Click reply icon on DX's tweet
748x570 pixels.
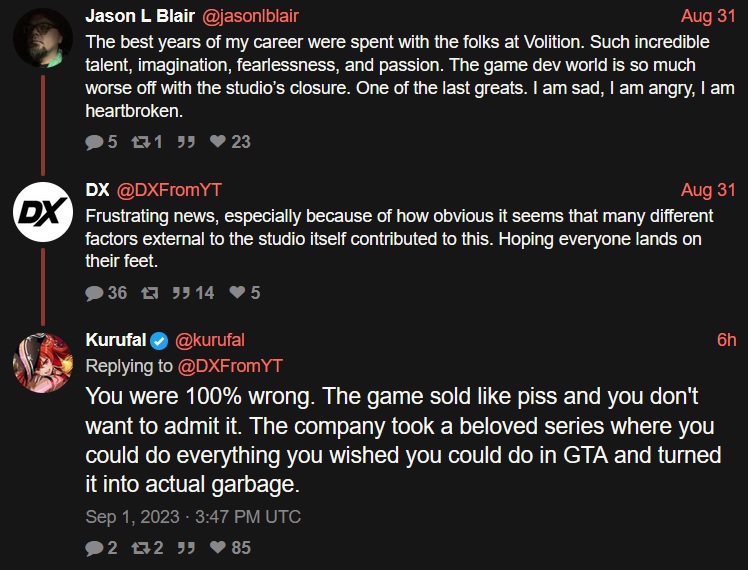click(x=95, y=293)
